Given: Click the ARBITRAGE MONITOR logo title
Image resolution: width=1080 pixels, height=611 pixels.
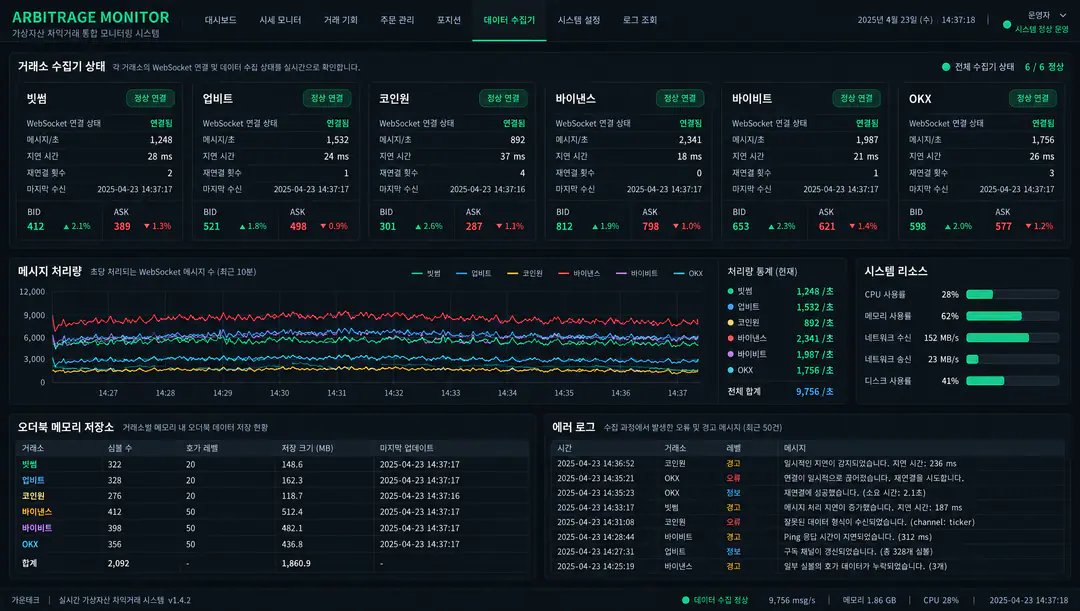Looking at the screenshot, I should pos(90,17).
